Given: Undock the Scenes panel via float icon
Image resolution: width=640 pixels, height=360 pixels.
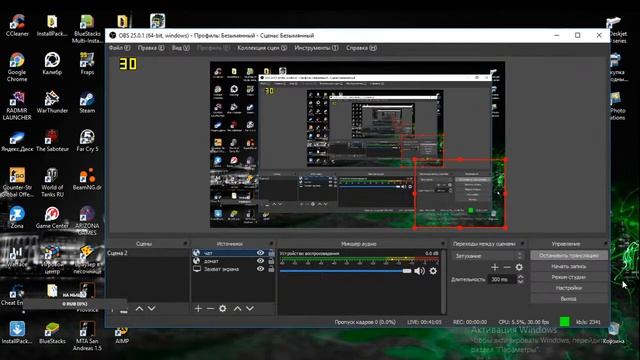Looking at the screenshot, I should tap(185, 243).
